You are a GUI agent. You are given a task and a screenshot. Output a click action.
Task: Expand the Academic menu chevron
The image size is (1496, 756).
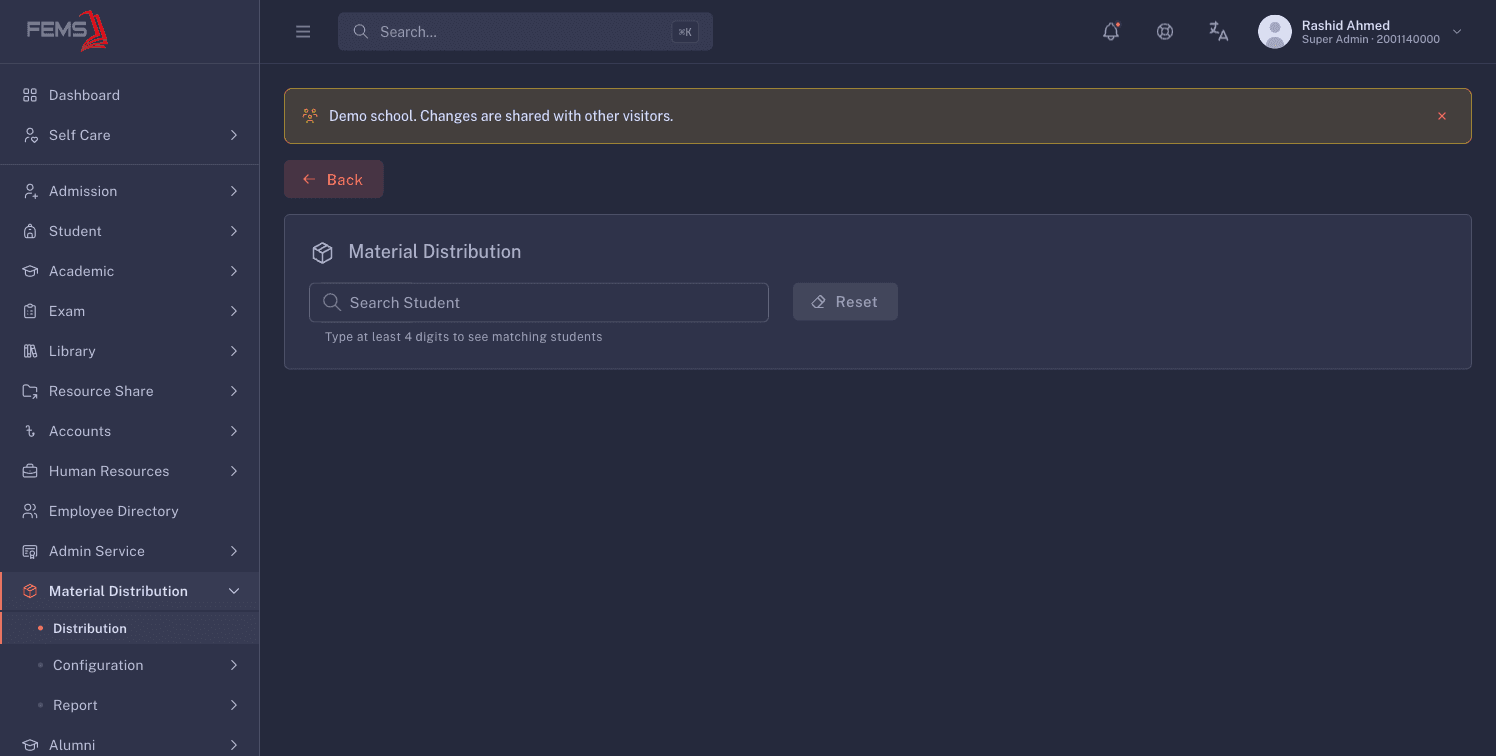tap(234, 271)
